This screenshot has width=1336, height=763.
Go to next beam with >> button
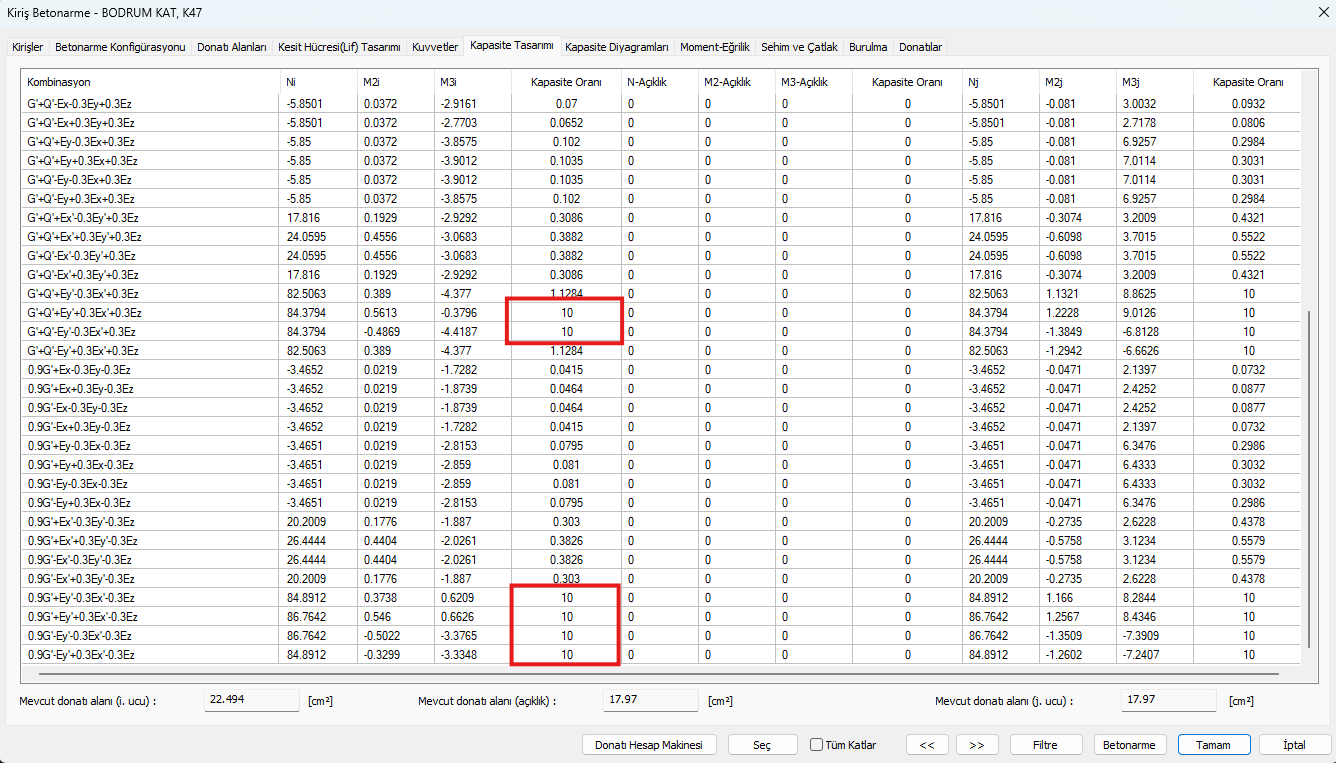977,745
